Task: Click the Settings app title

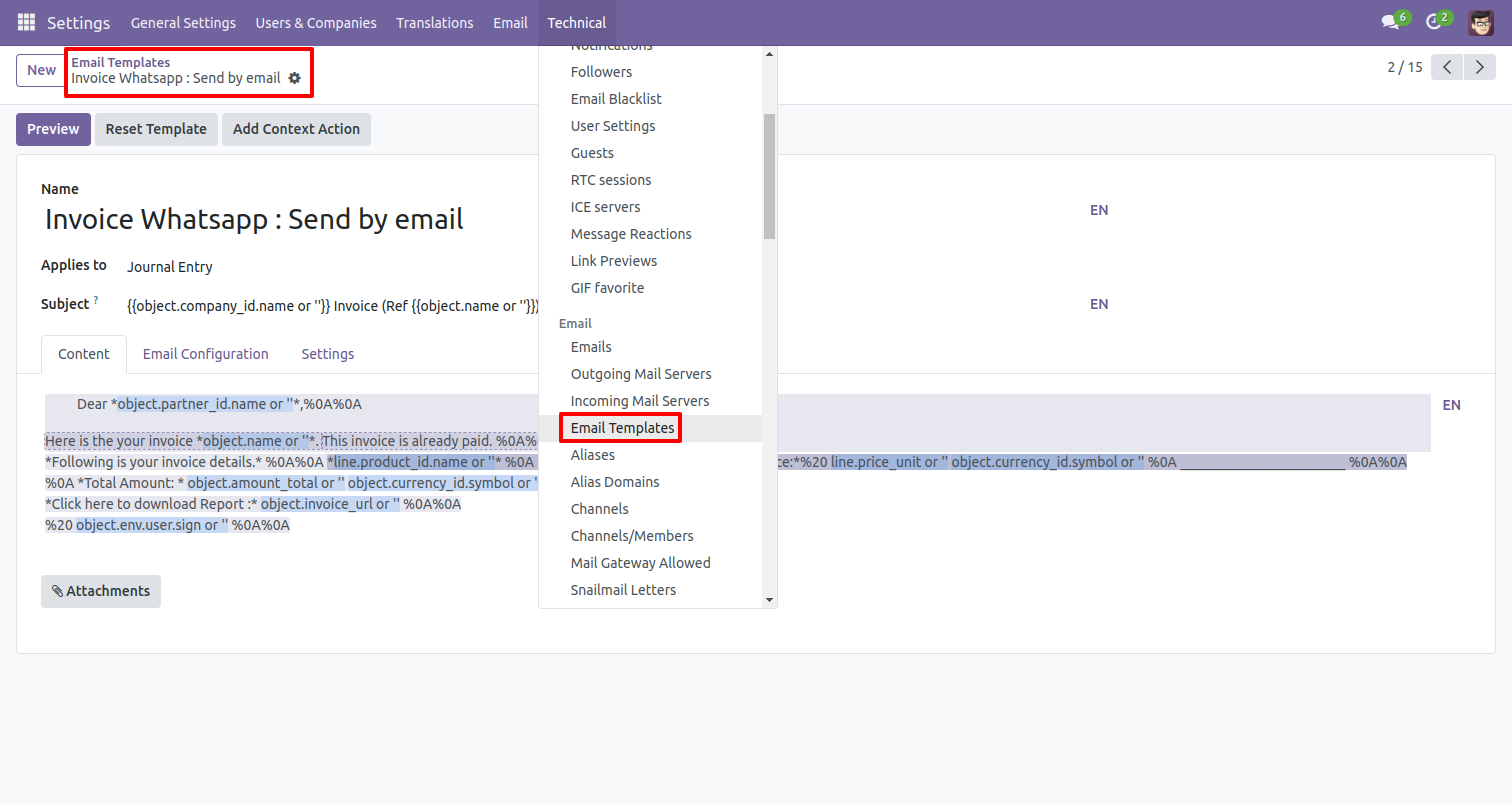Action: [79, 22]
